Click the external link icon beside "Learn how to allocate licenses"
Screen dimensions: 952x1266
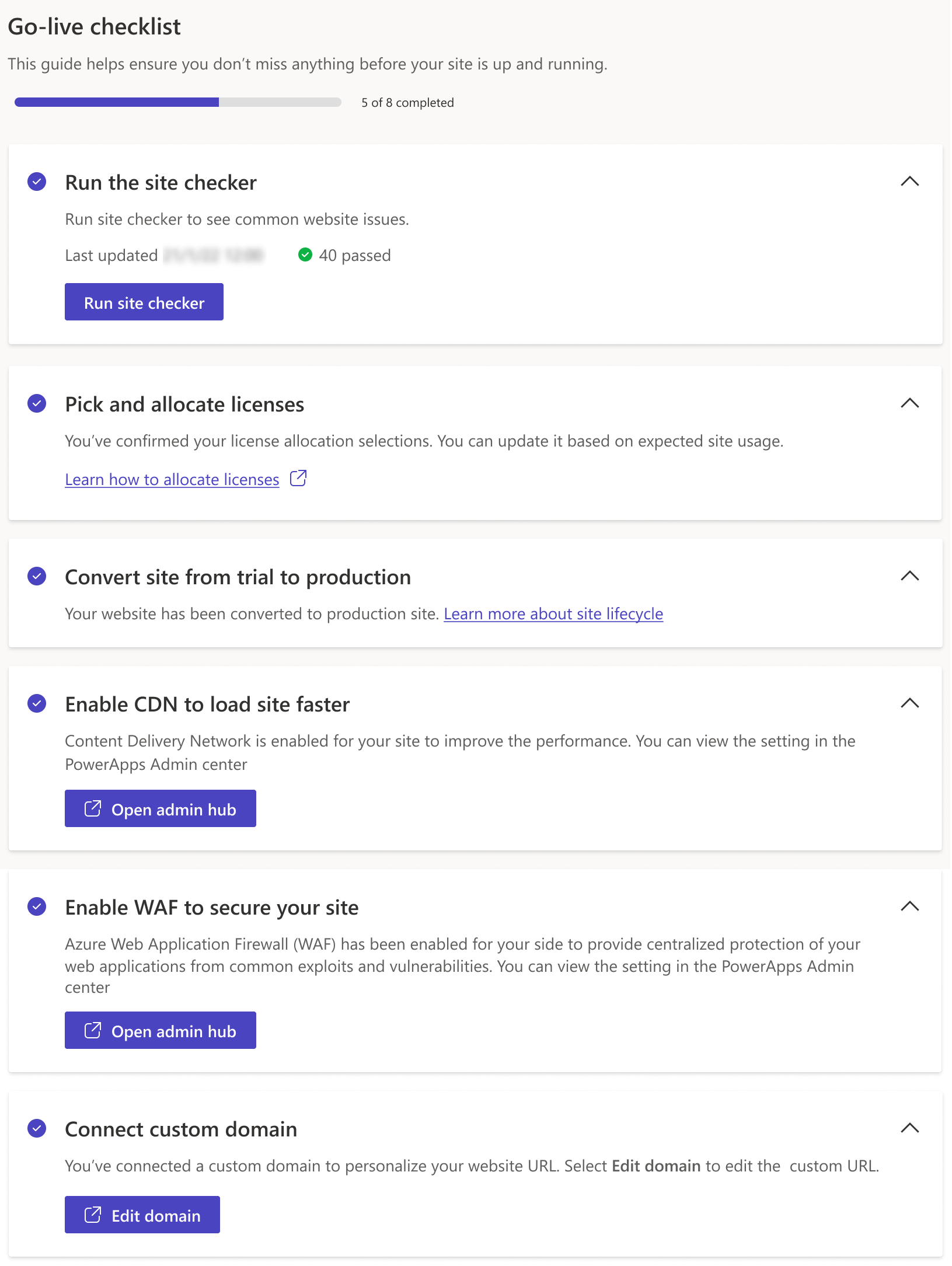coord(298,478)
